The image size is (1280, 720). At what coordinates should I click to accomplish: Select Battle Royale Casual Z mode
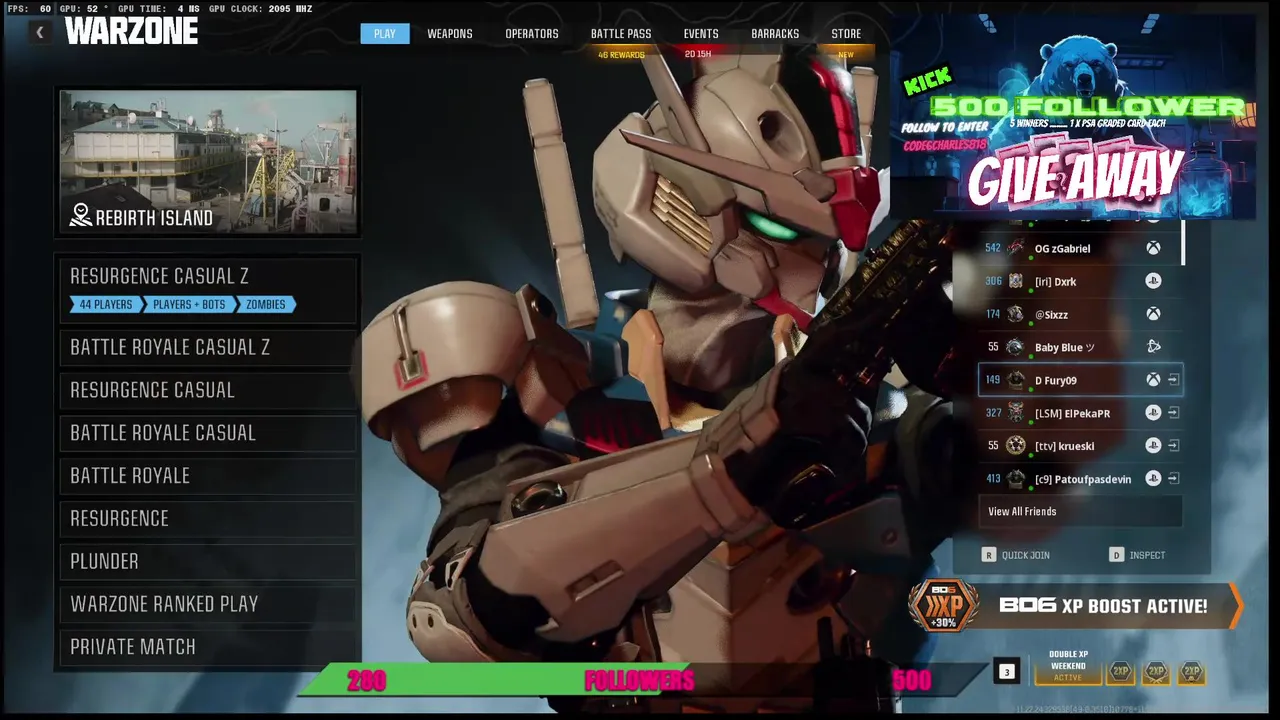pos(207,347)
